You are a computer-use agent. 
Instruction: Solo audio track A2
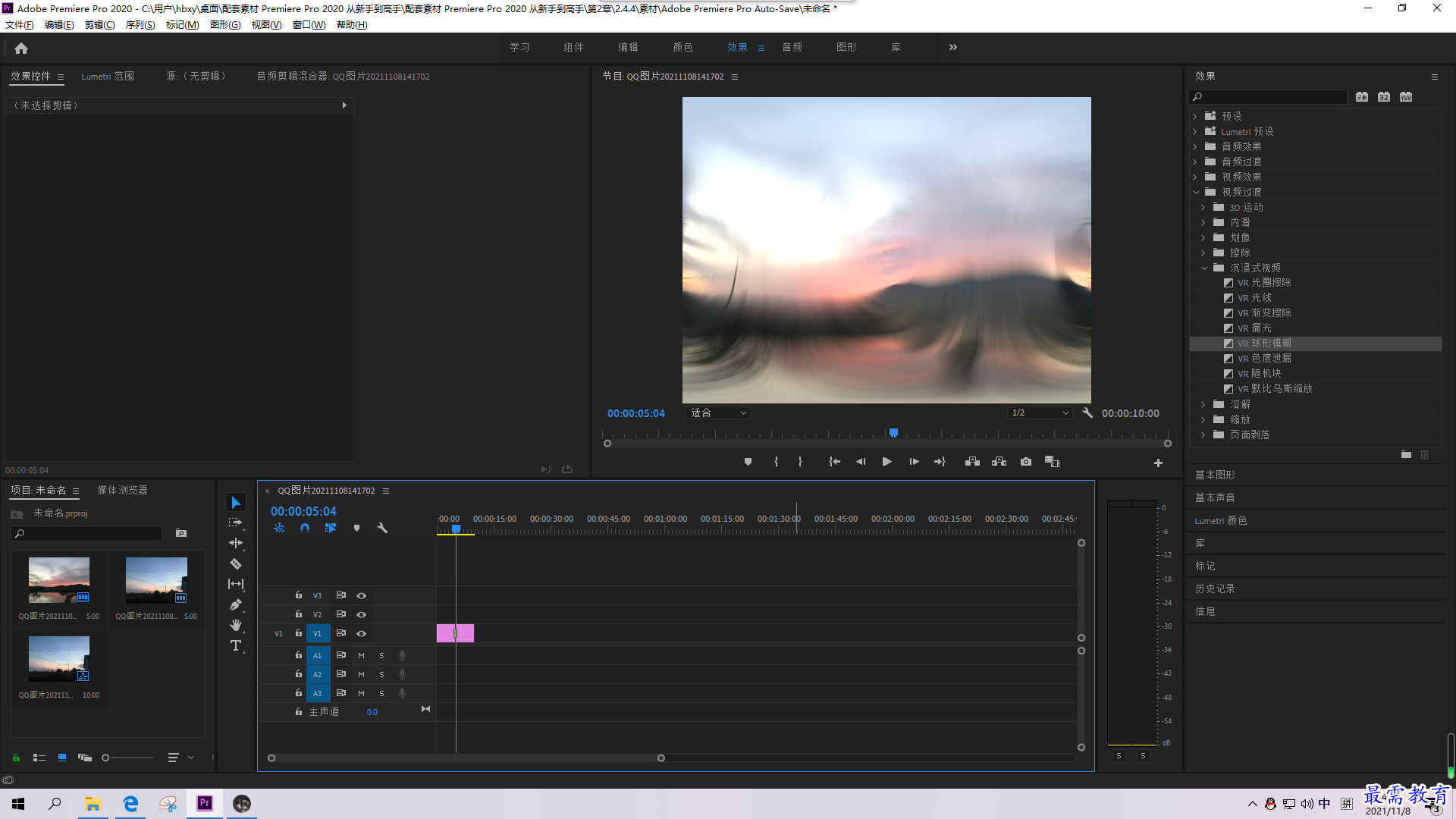tap(381, 674)
